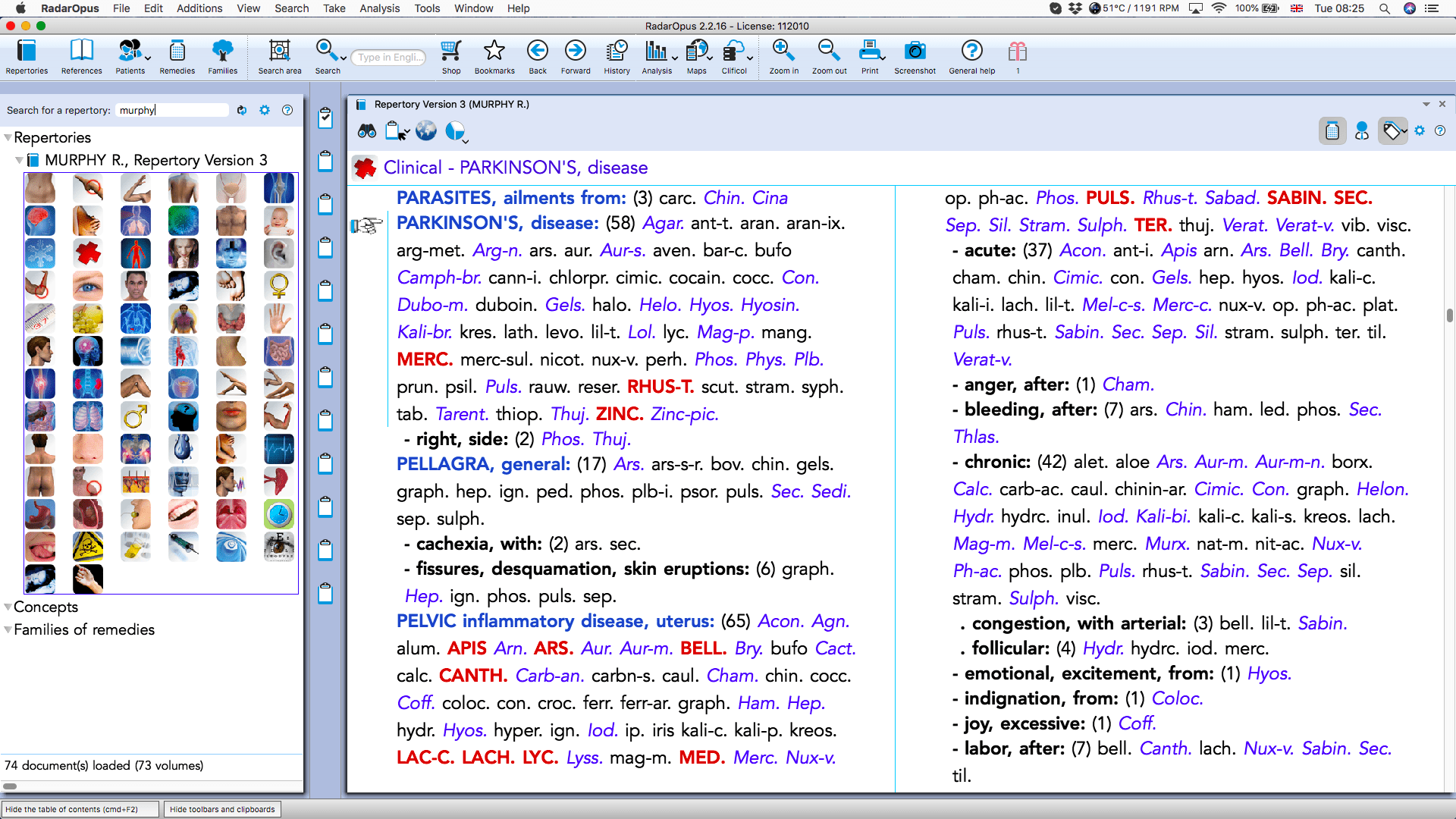Open the Shop cart icon
The height and width of the screenshot is (819, 1456).
[x=451, y=57]
